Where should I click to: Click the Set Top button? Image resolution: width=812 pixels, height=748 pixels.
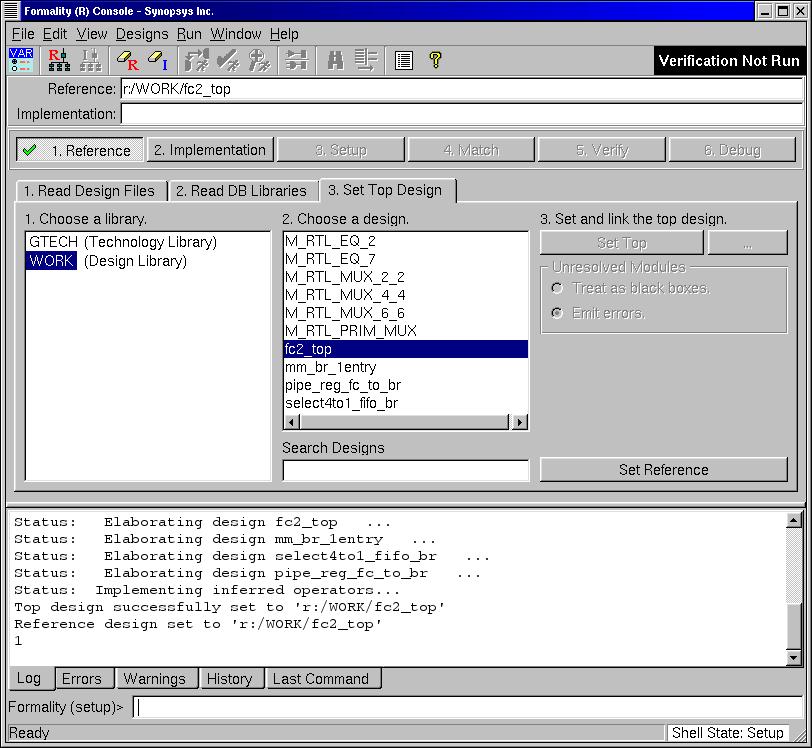point(621,242)
